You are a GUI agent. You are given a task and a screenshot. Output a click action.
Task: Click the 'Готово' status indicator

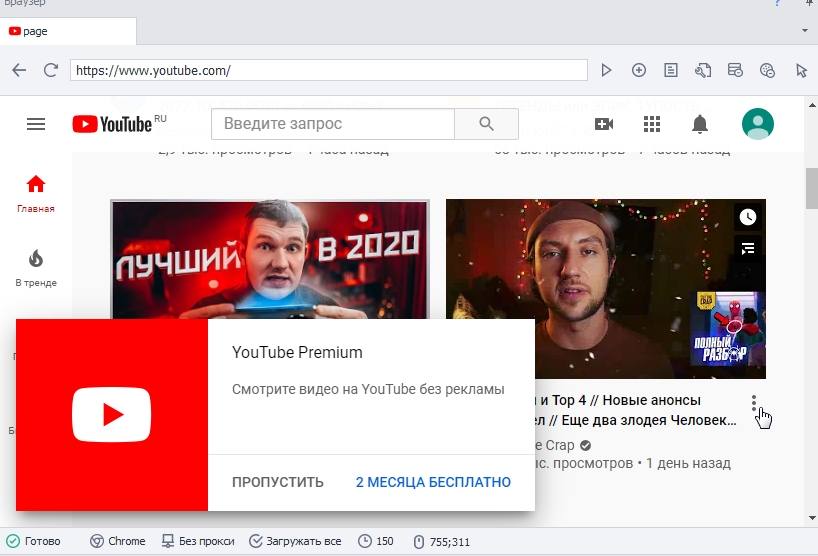[x=33, y=541]
